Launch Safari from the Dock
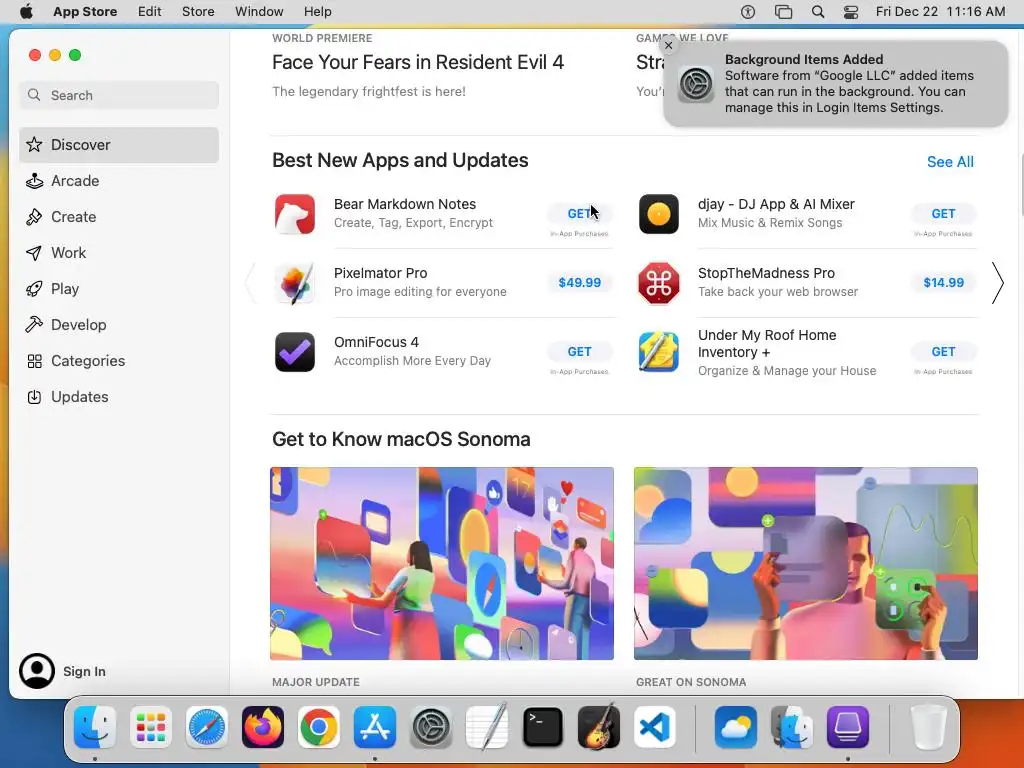Image resolution: width=1024 pixels, height=768 pixels. (207, 727)
